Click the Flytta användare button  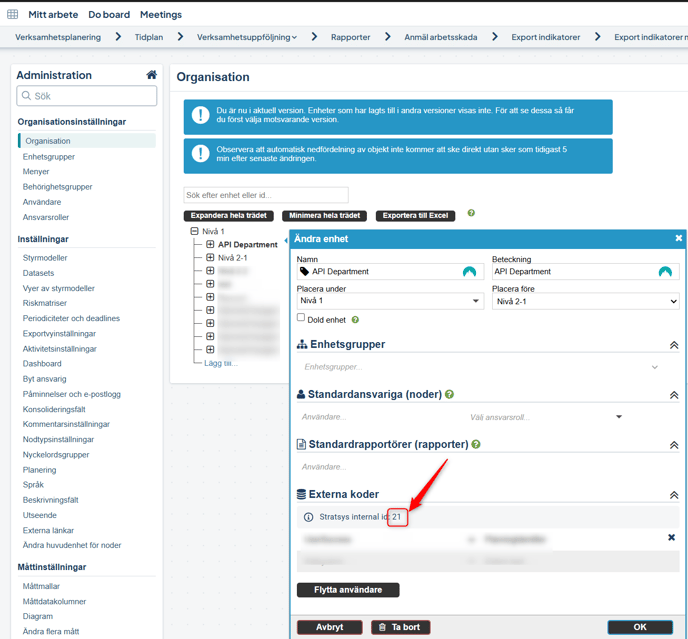(x=348, y=590)
